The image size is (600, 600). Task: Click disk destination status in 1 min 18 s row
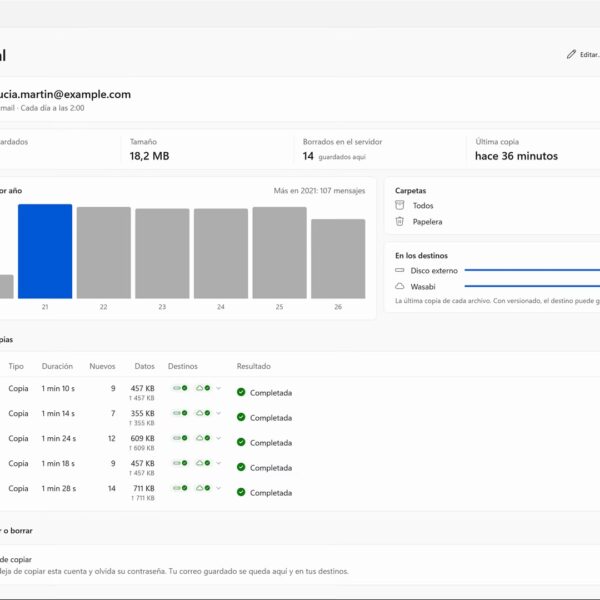(180, 463)
